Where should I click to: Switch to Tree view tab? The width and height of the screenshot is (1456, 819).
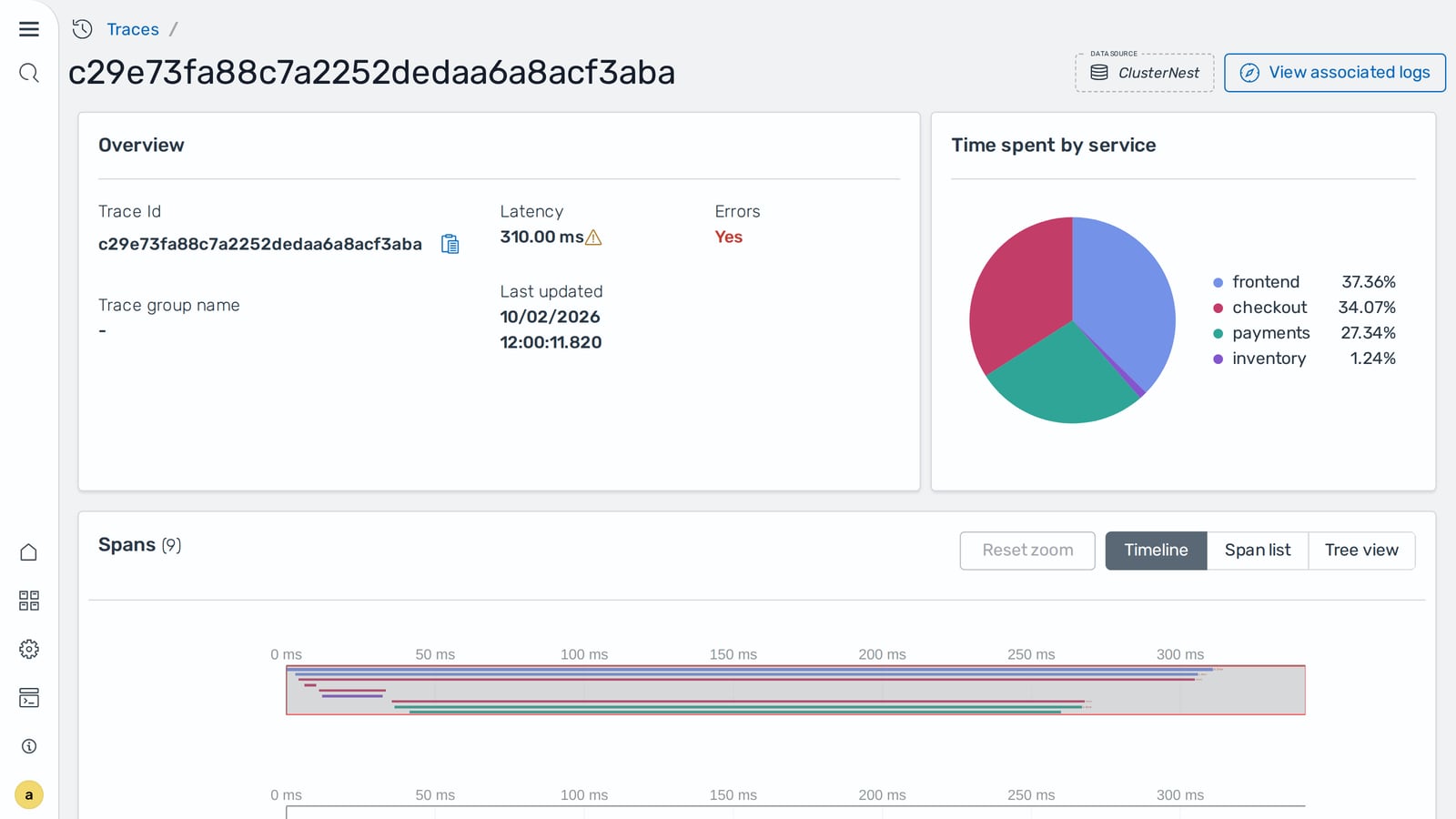[1361, 551]
